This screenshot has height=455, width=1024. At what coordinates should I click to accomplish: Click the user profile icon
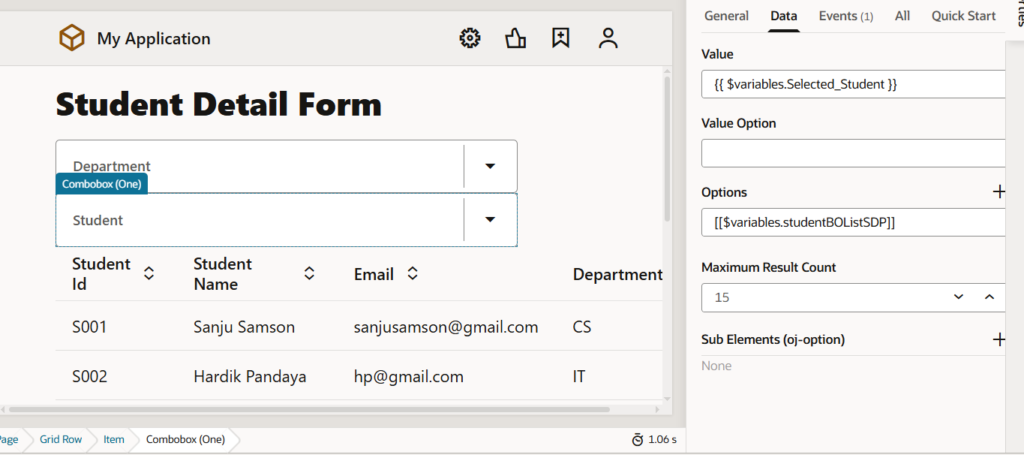[x=608, y=38]
